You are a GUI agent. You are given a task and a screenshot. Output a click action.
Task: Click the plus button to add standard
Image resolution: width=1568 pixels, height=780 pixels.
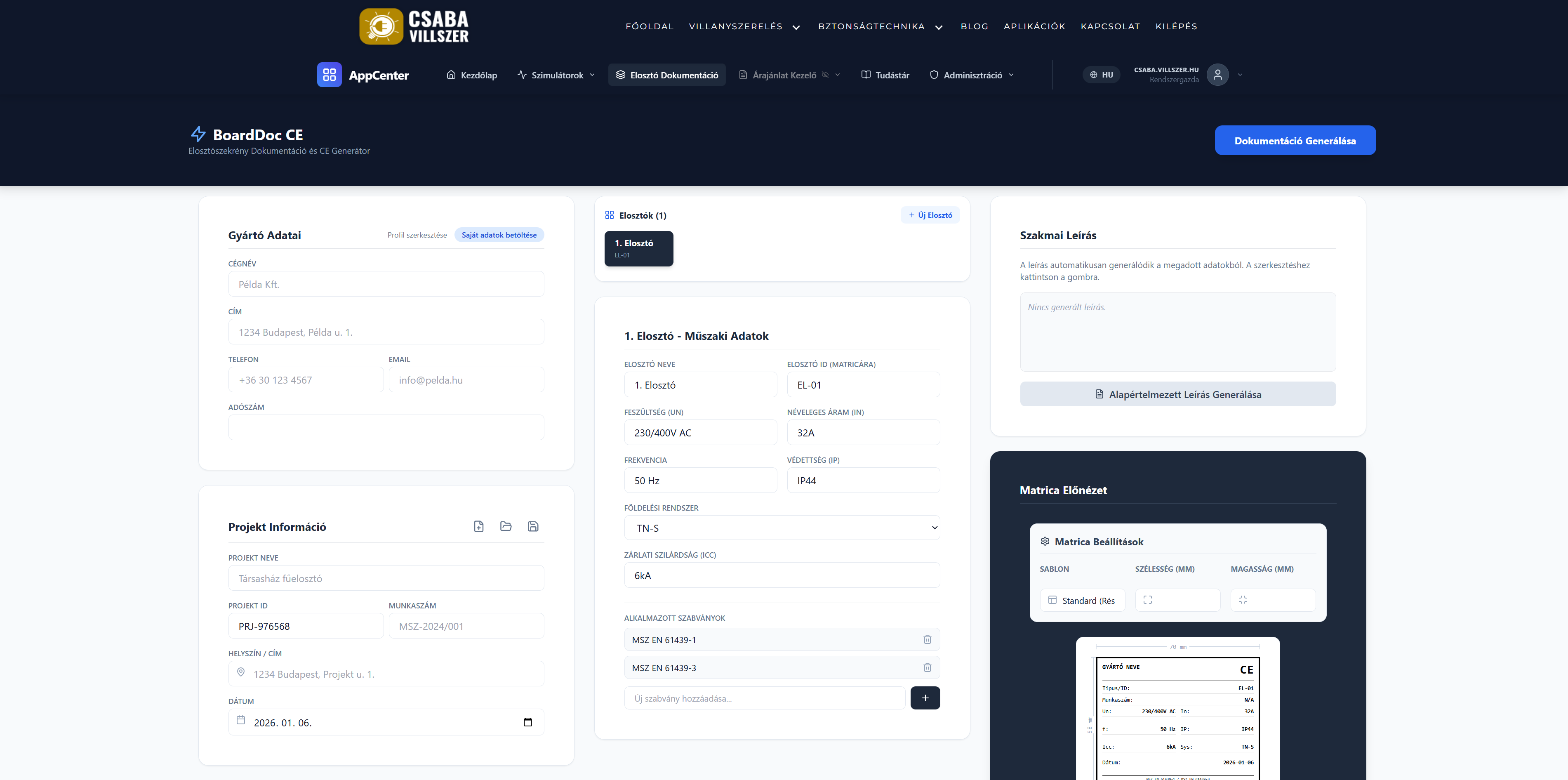point(925,698)
